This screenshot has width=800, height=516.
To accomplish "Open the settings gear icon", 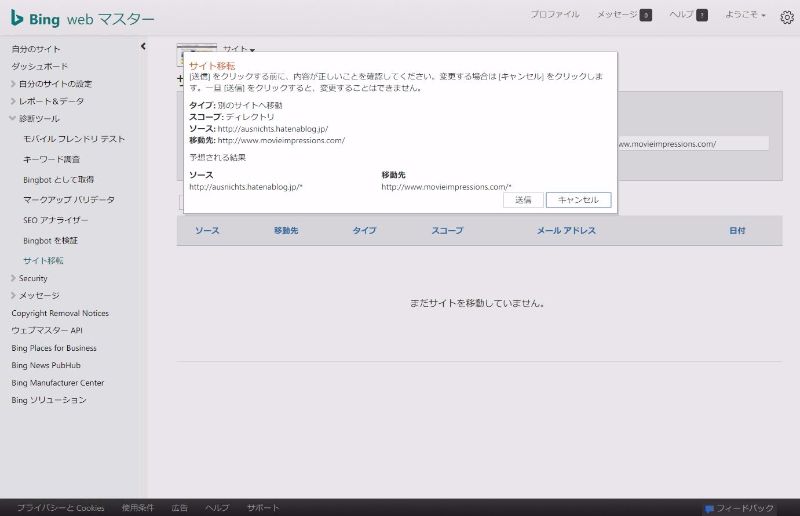I will coord(787,17).
